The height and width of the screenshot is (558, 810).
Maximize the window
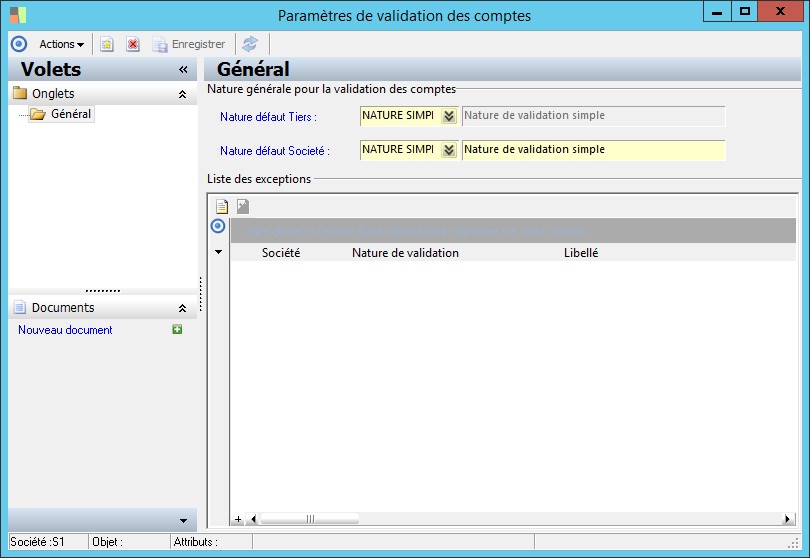tap(744, 11)
